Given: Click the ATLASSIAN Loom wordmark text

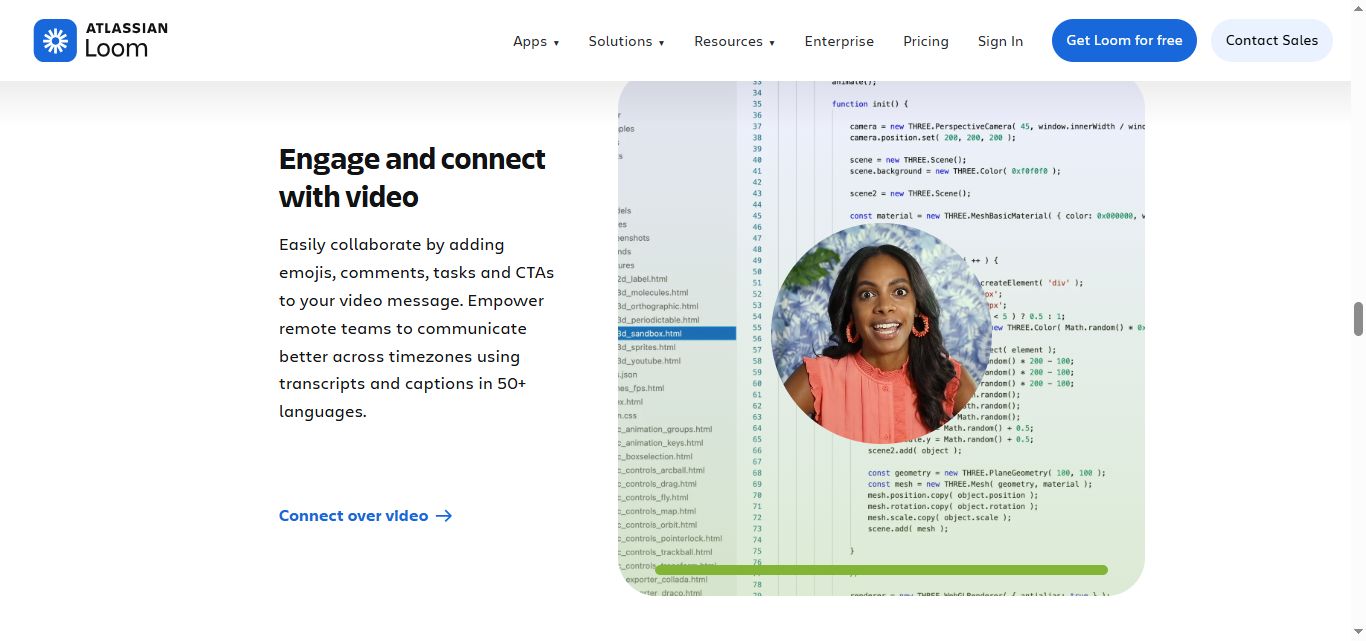Looking at the screenshot, I should (126, 41).
